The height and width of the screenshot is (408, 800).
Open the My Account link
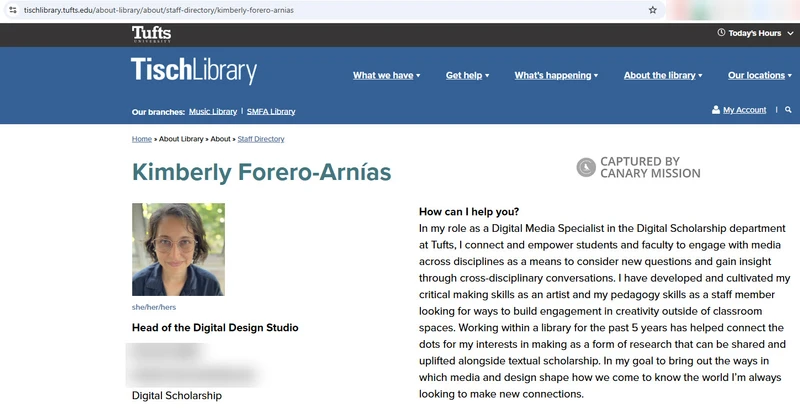point(744,110)
